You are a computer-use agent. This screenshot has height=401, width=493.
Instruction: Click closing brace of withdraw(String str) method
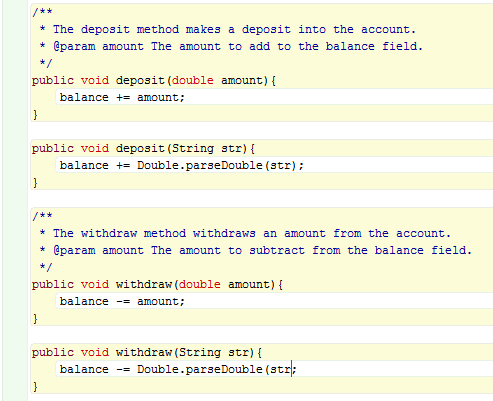35,387
